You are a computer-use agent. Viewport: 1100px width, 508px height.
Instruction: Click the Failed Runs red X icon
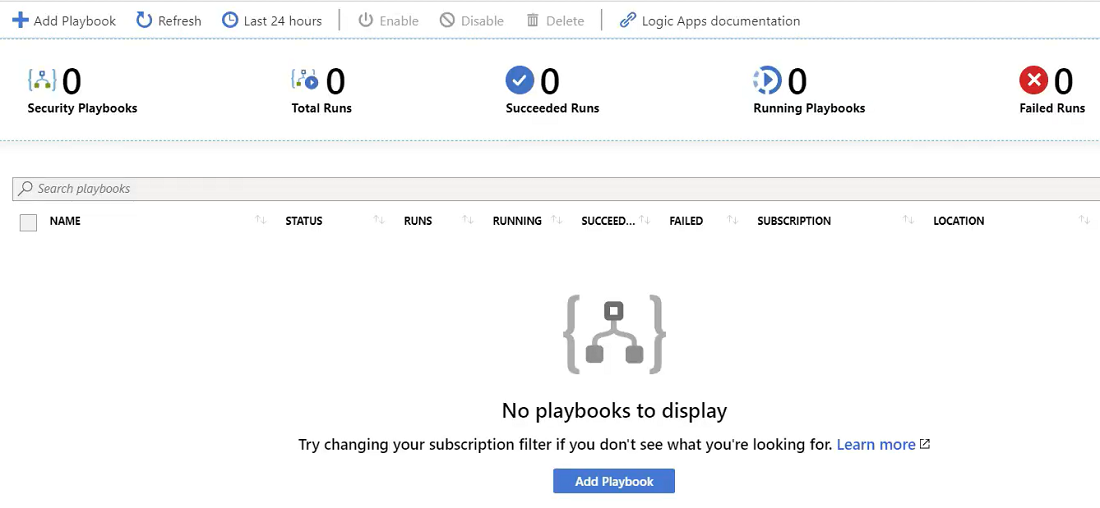[1033, 80]
